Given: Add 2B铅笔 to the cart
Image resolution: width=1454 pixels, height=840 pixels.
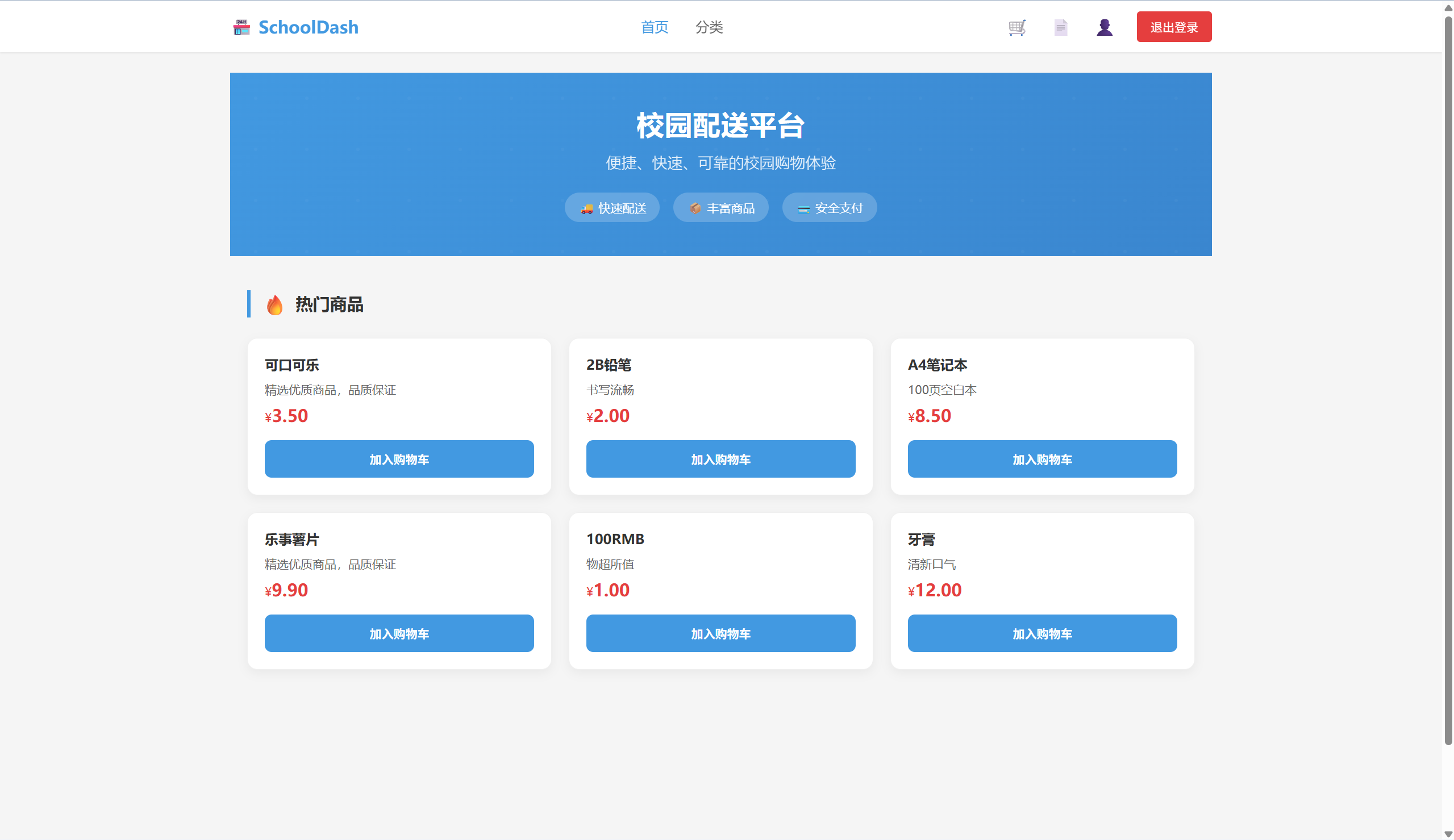Looking at the screenshot, I should 720,459.
